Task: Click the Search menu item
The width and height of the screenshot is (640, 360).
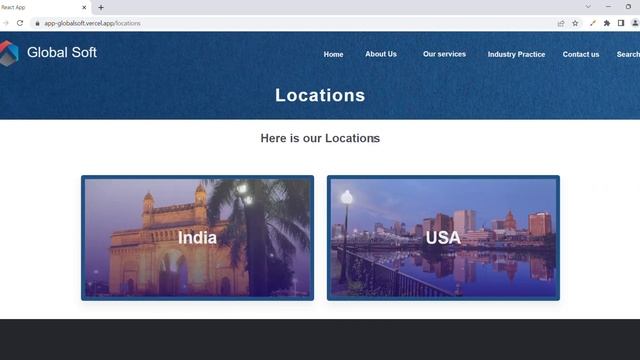Action: tap(628, 54)
